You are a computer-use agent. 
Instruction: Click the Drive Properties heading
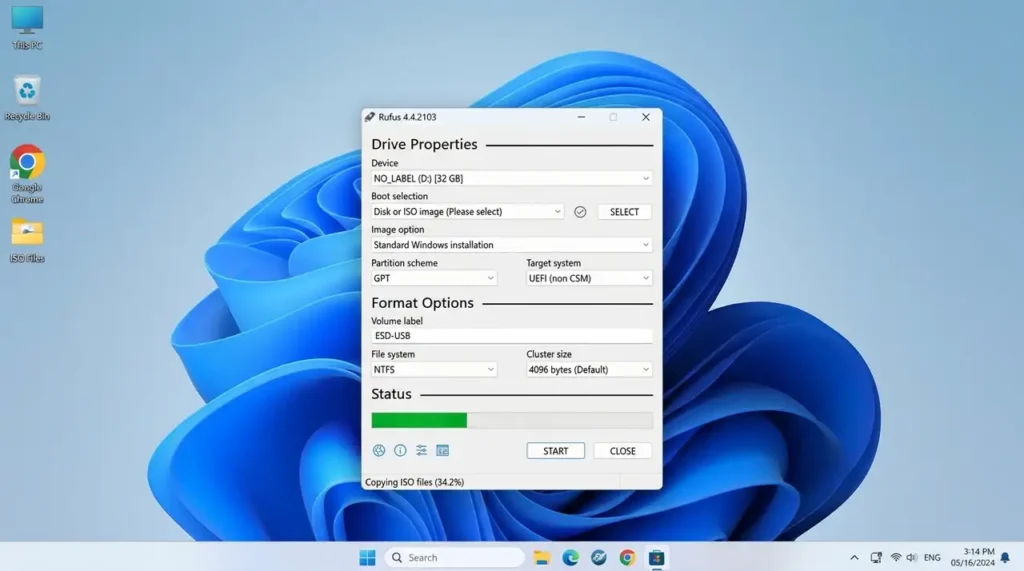click(424, 144)
